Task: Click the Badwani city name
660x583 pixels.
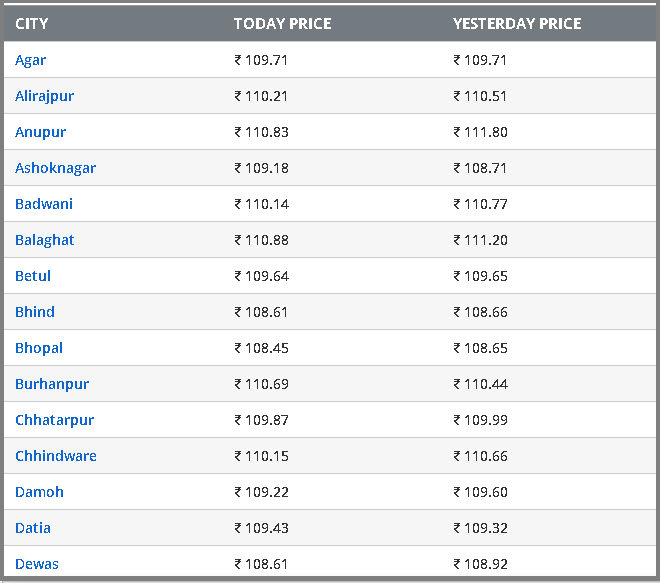Action: point(44,204)
